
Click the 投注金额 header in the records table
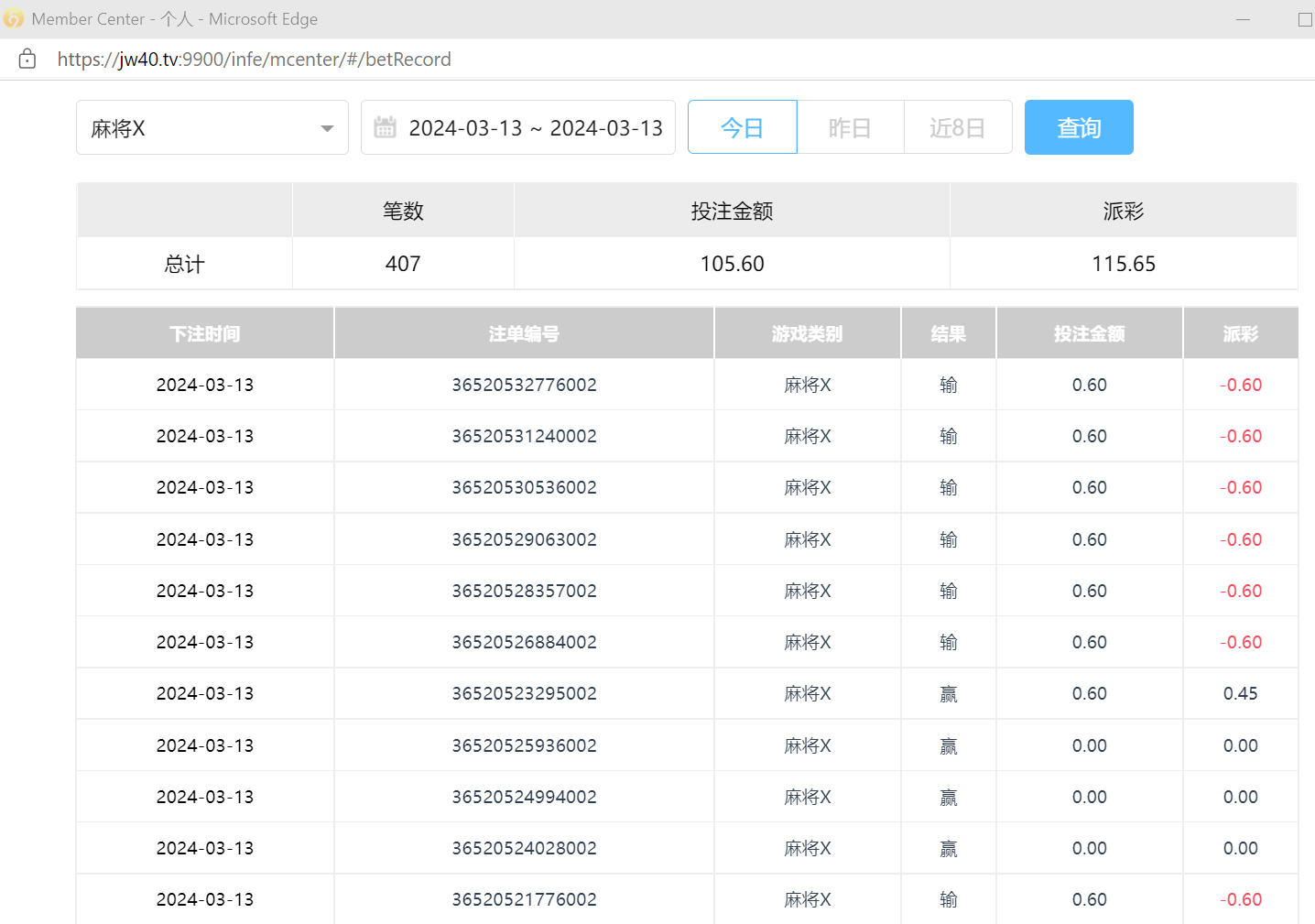[1090, 333]
